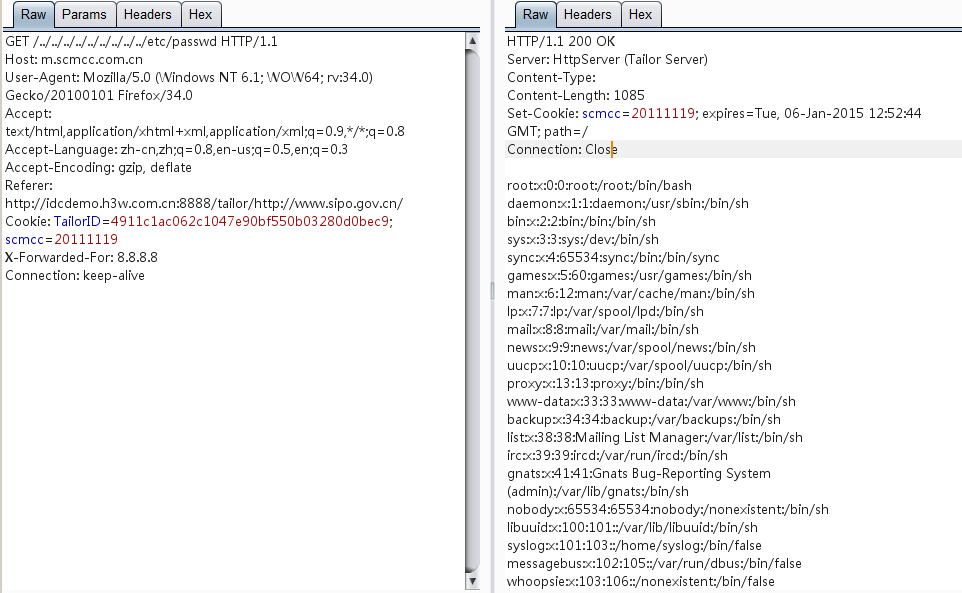Switch to the request Raw tab
This screenshot has width=962, height=593.
[33, 15]
